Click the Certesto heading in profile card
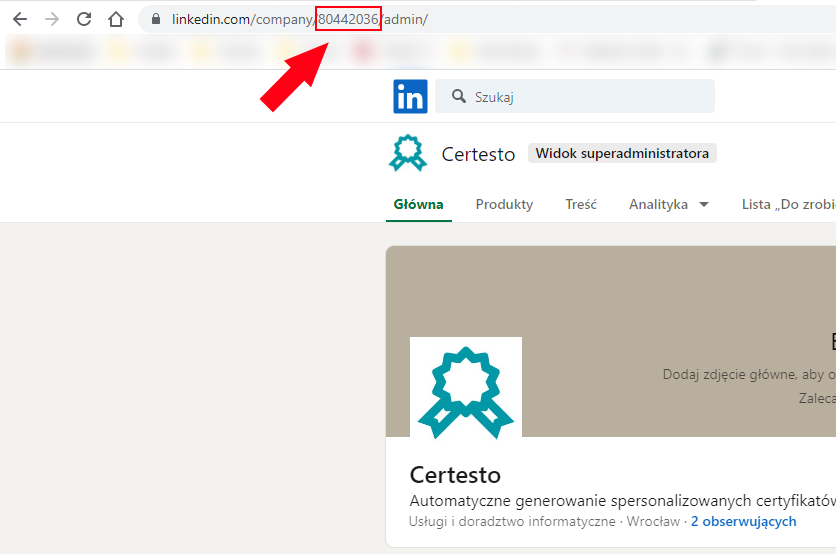The image size is (836, 554). 455,475
